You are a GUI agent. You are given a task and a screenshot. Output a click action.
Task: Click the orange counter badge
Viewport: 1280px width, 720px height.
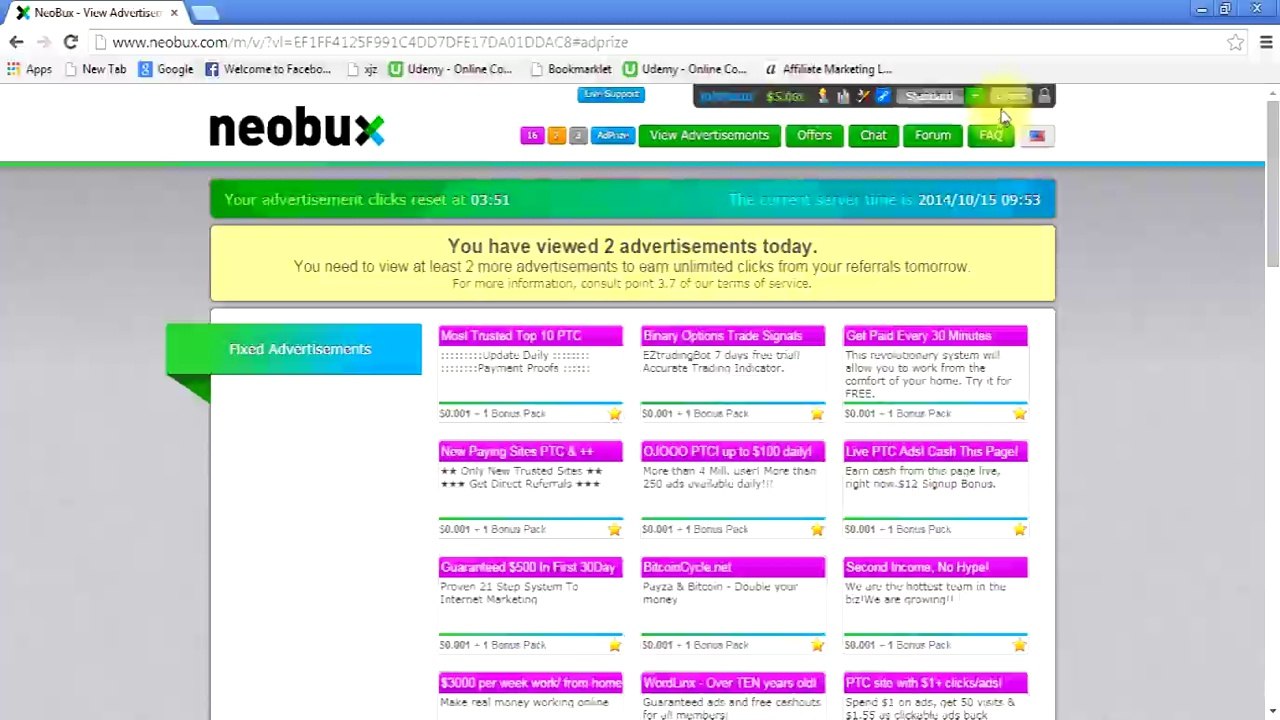556,135
